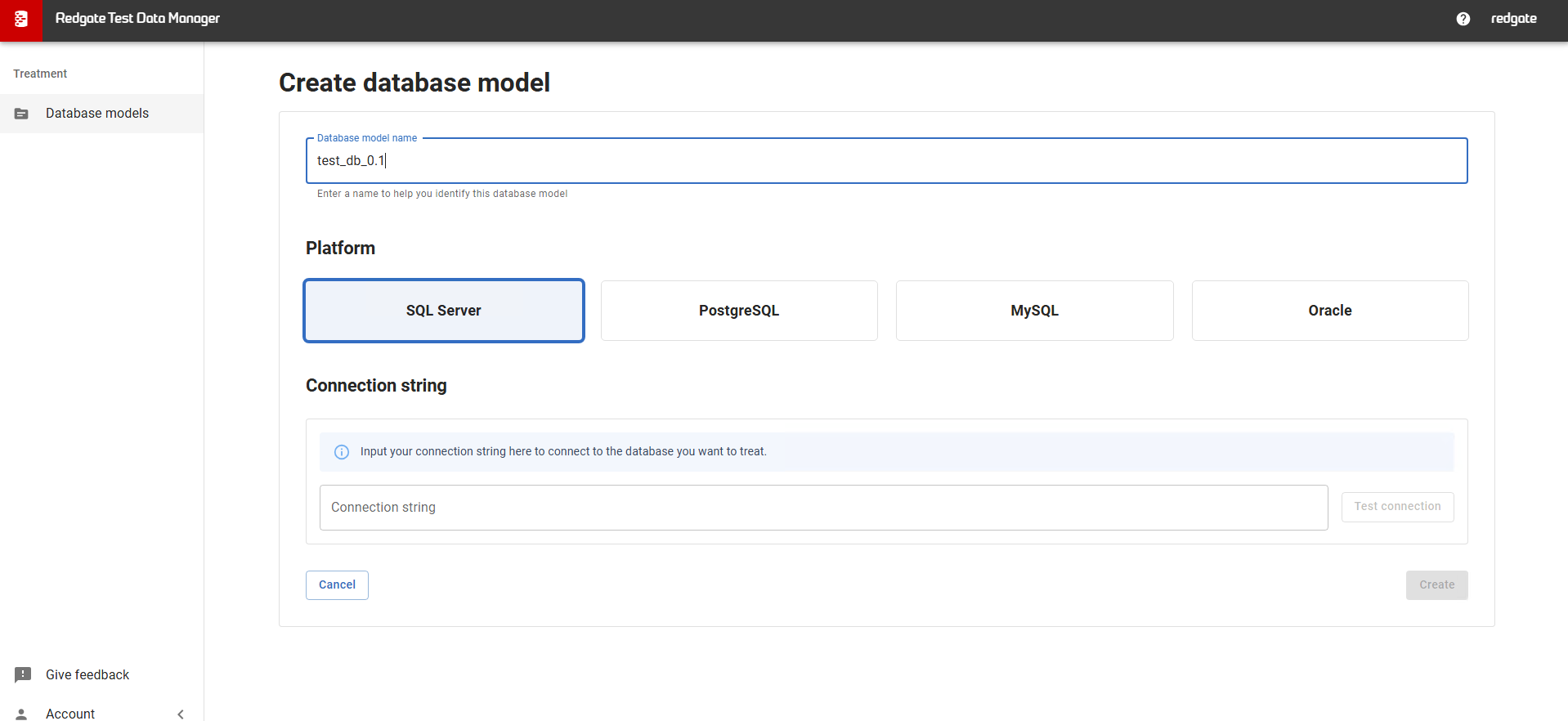
Task: Focus the Database model name field
Action: tap(886, 161)
